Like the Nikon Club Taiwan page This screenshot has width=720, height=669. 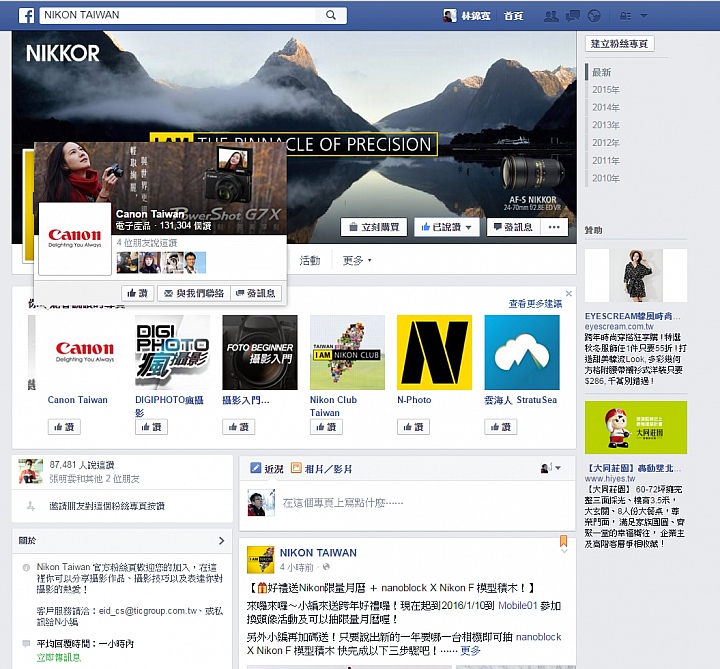(326, 427)
